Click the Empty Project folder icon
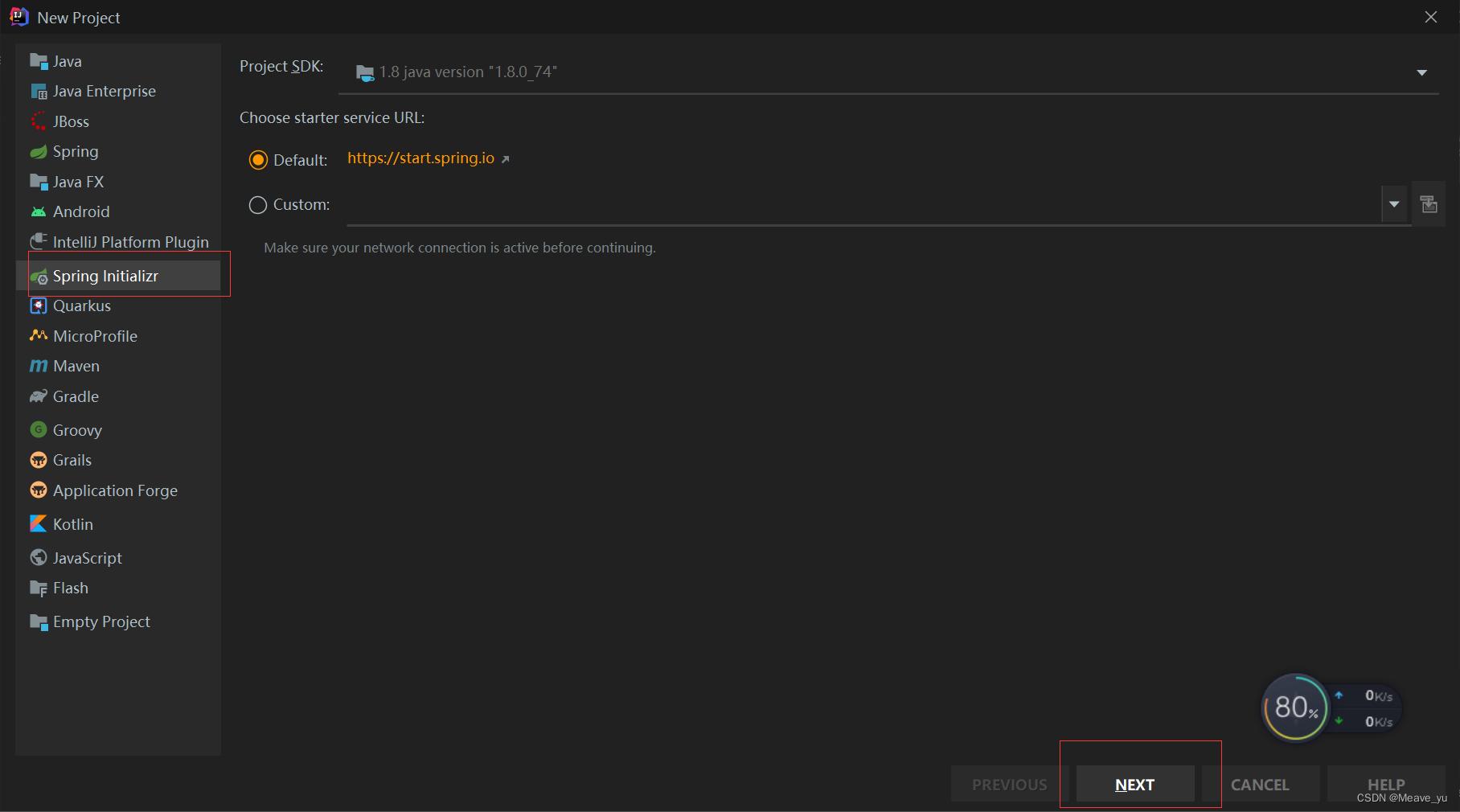Screen dimensions: 1460x812 pos(39,621)
